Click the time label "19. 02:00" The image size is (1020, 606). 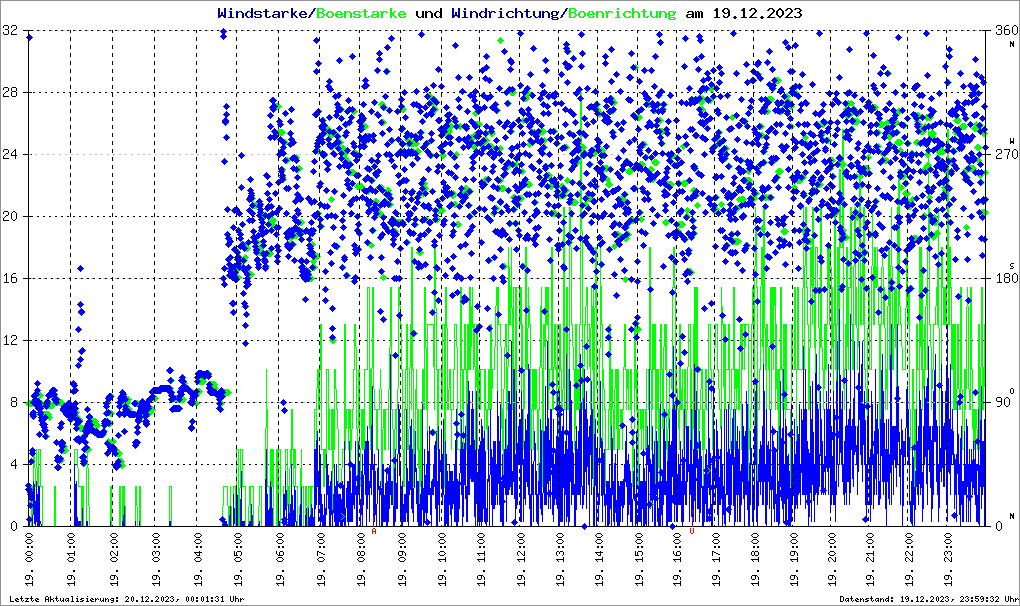pyautogui.click(x=113, y=559)
